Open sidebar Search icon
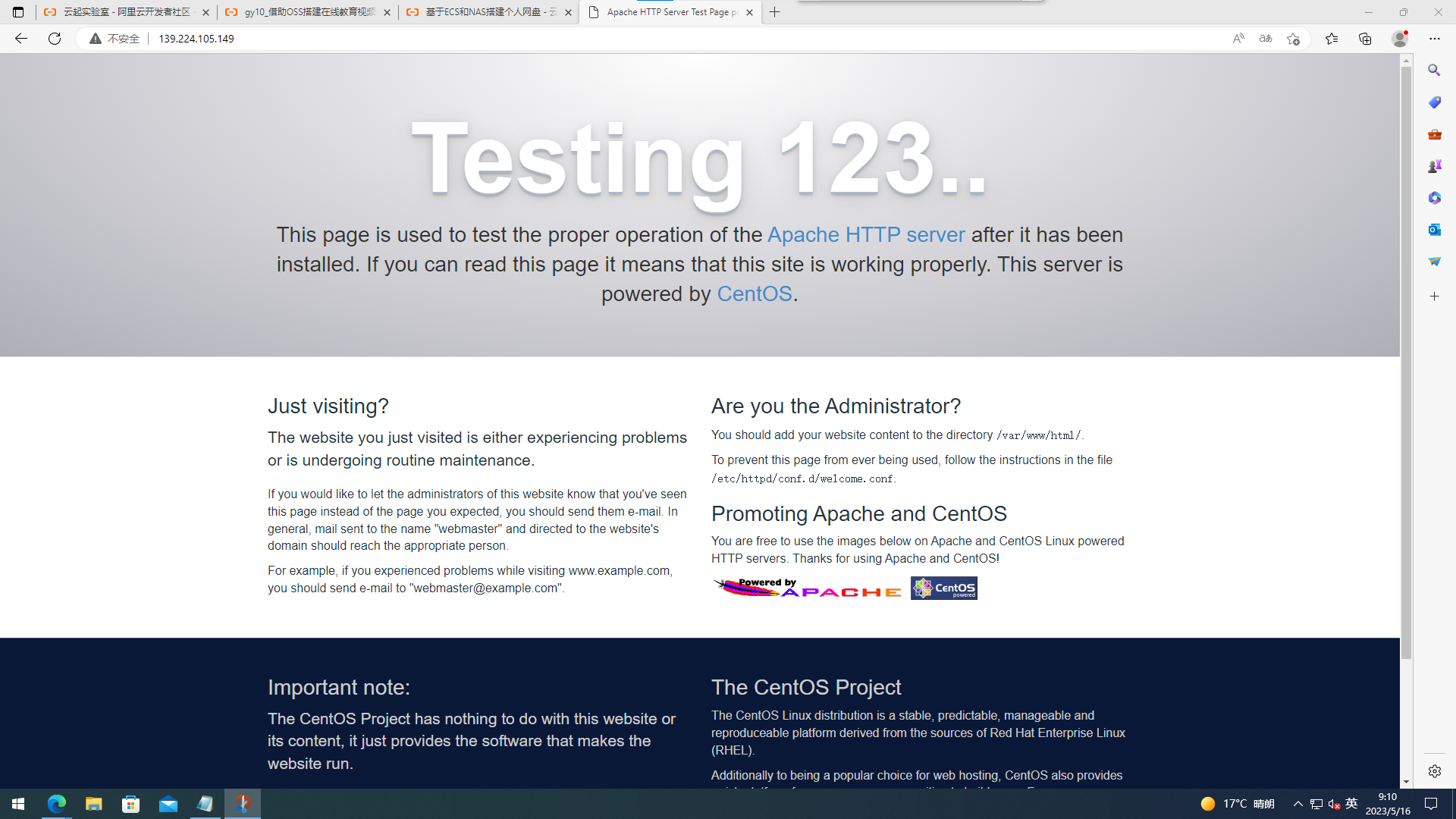Viewport: 1456px width, 819px height. (x=1434, y=70)
